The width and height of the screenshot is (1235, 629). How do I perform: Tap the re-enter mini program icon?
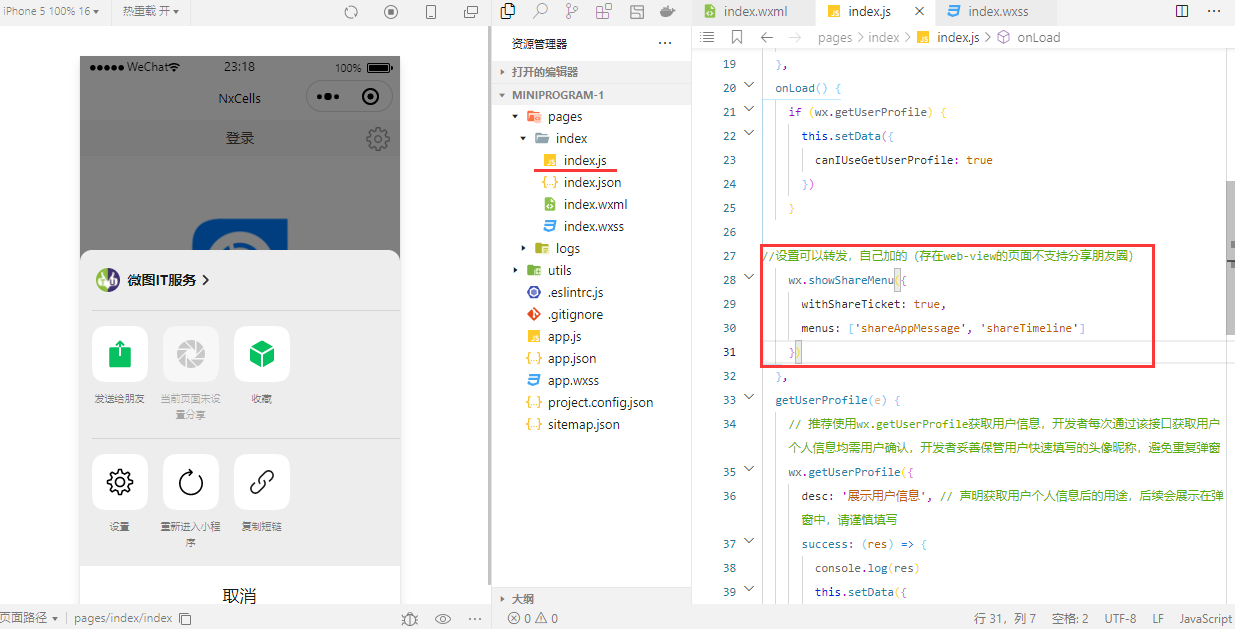191,483
